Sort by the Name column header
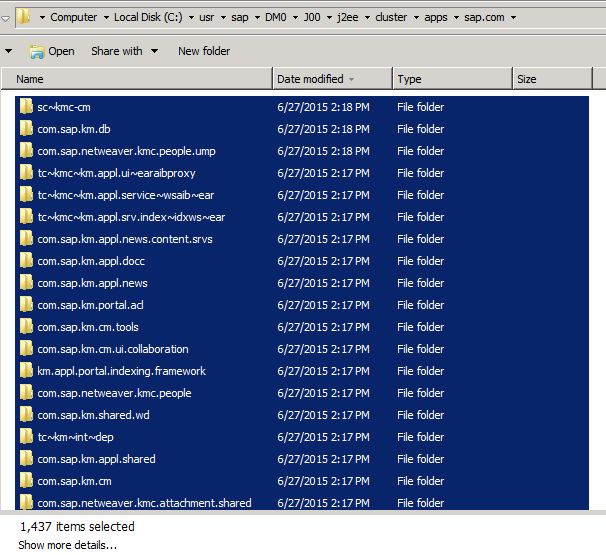This screenshot has height=555, width=606. [137, 79]
